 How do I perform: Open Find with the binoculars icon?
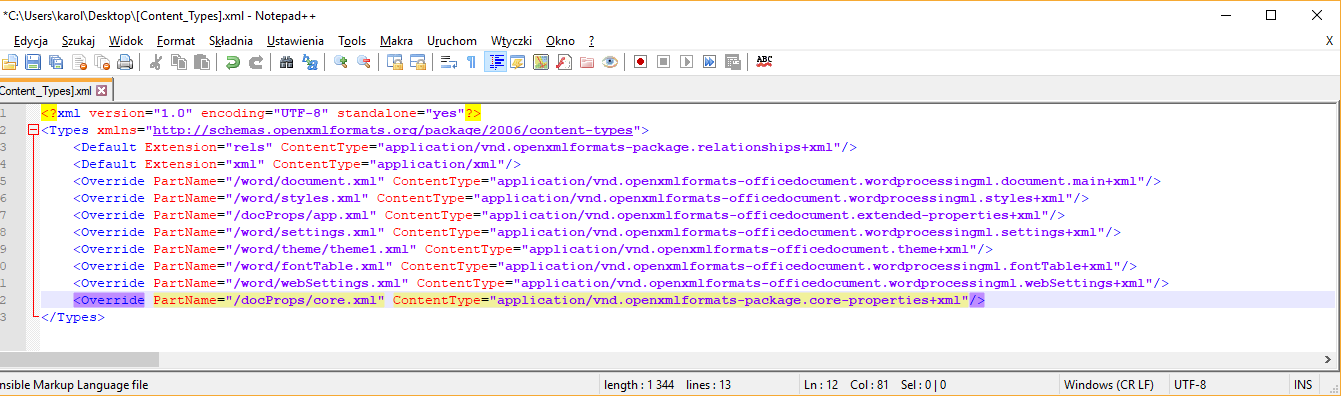[x=286, y=62]
